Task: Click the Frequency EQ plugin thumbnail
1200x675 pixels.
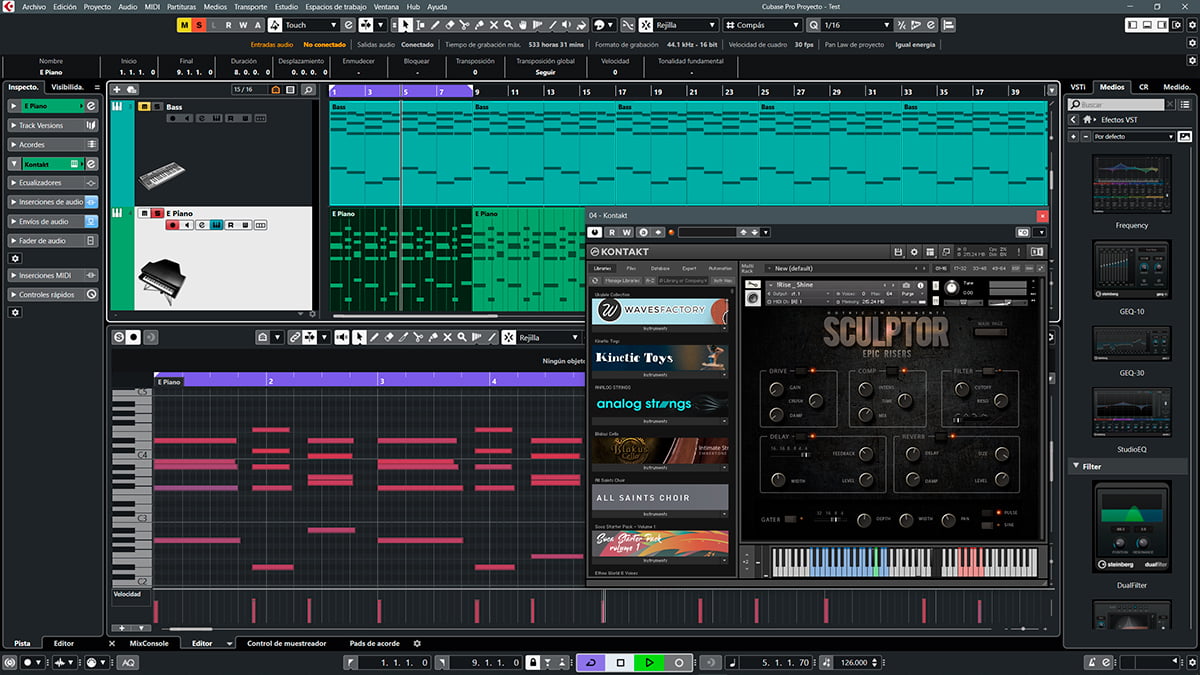Action: tap(1132, 185)
